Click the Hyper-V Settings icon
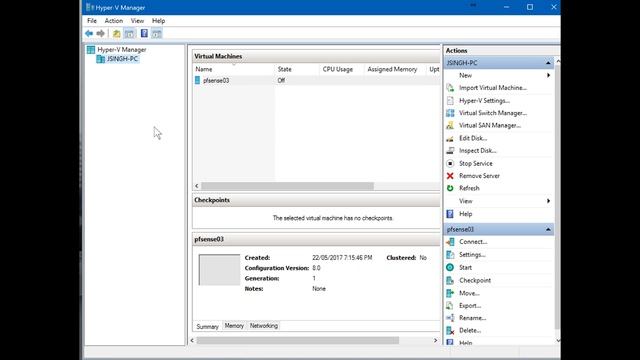 point(450,100)
